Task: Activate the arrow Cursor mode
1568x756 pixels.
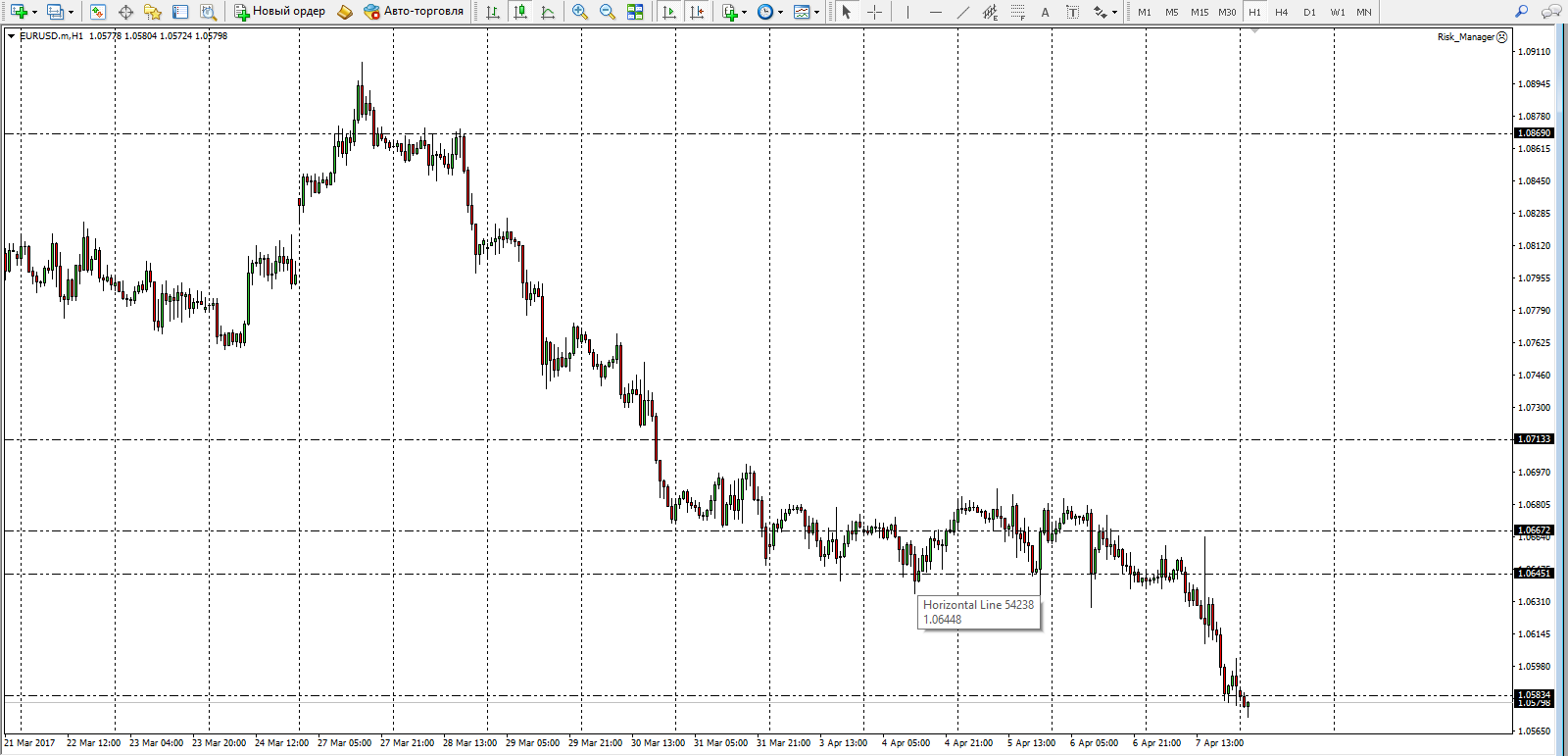Action: (847, 12)
